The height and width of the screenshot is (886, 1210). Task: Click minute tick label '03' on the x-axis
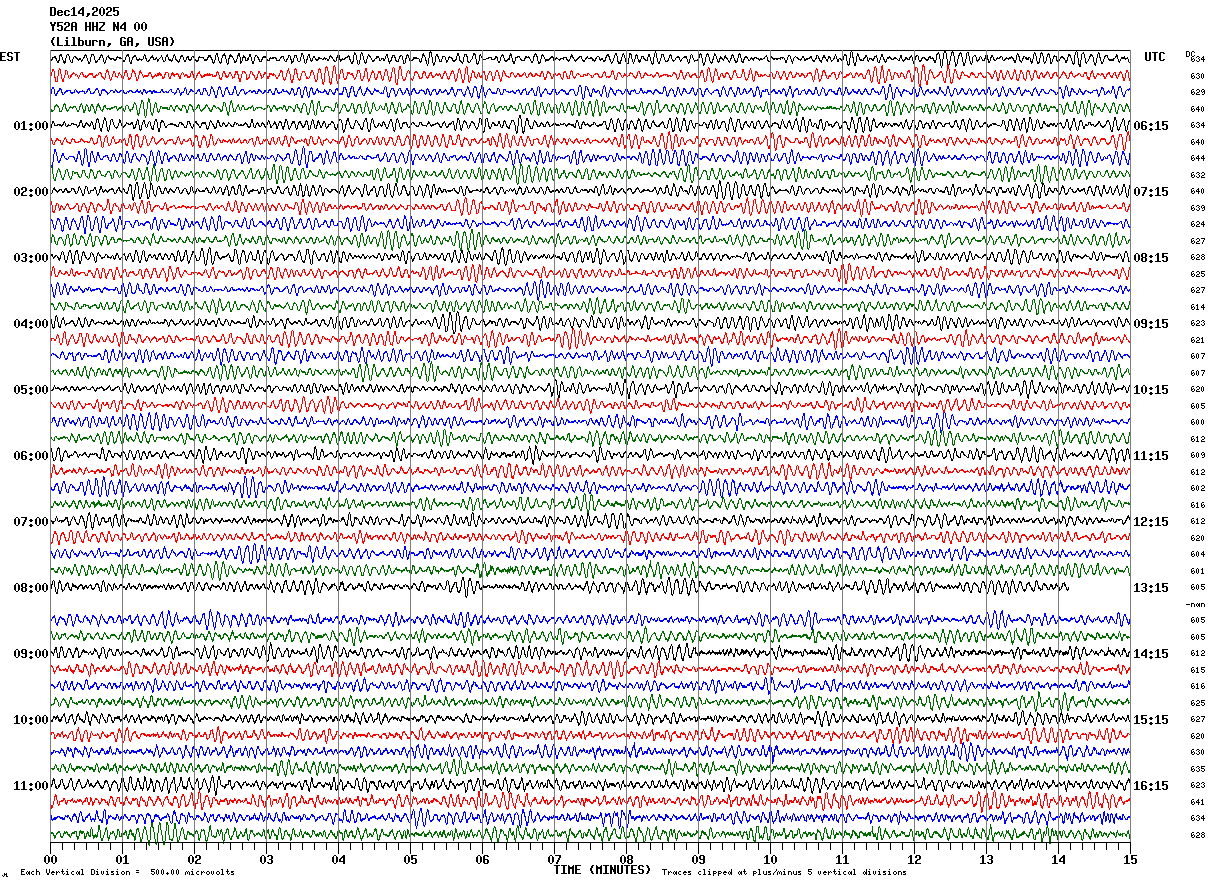[266, 860]
